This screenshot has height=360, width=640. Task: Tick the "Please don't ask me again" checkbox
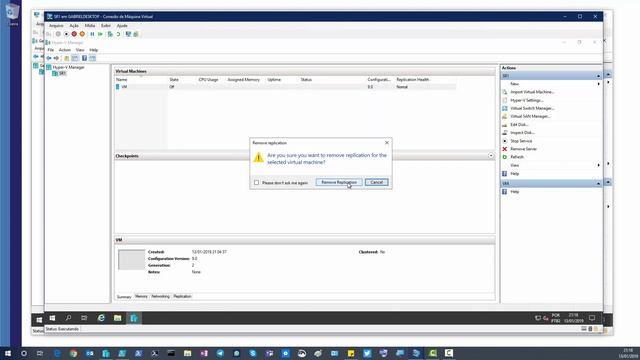(256, 182)
